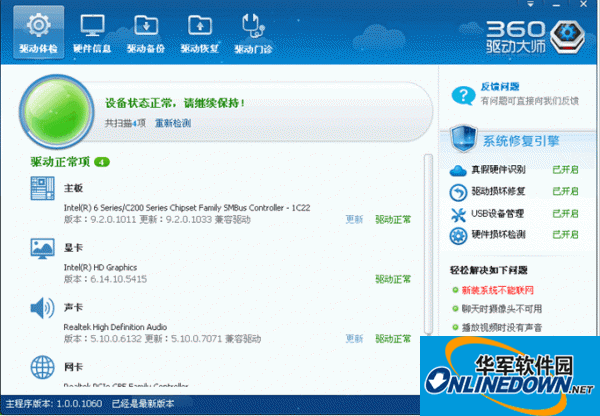Click the 系统修复引擎 shield icon

(463, 139)
